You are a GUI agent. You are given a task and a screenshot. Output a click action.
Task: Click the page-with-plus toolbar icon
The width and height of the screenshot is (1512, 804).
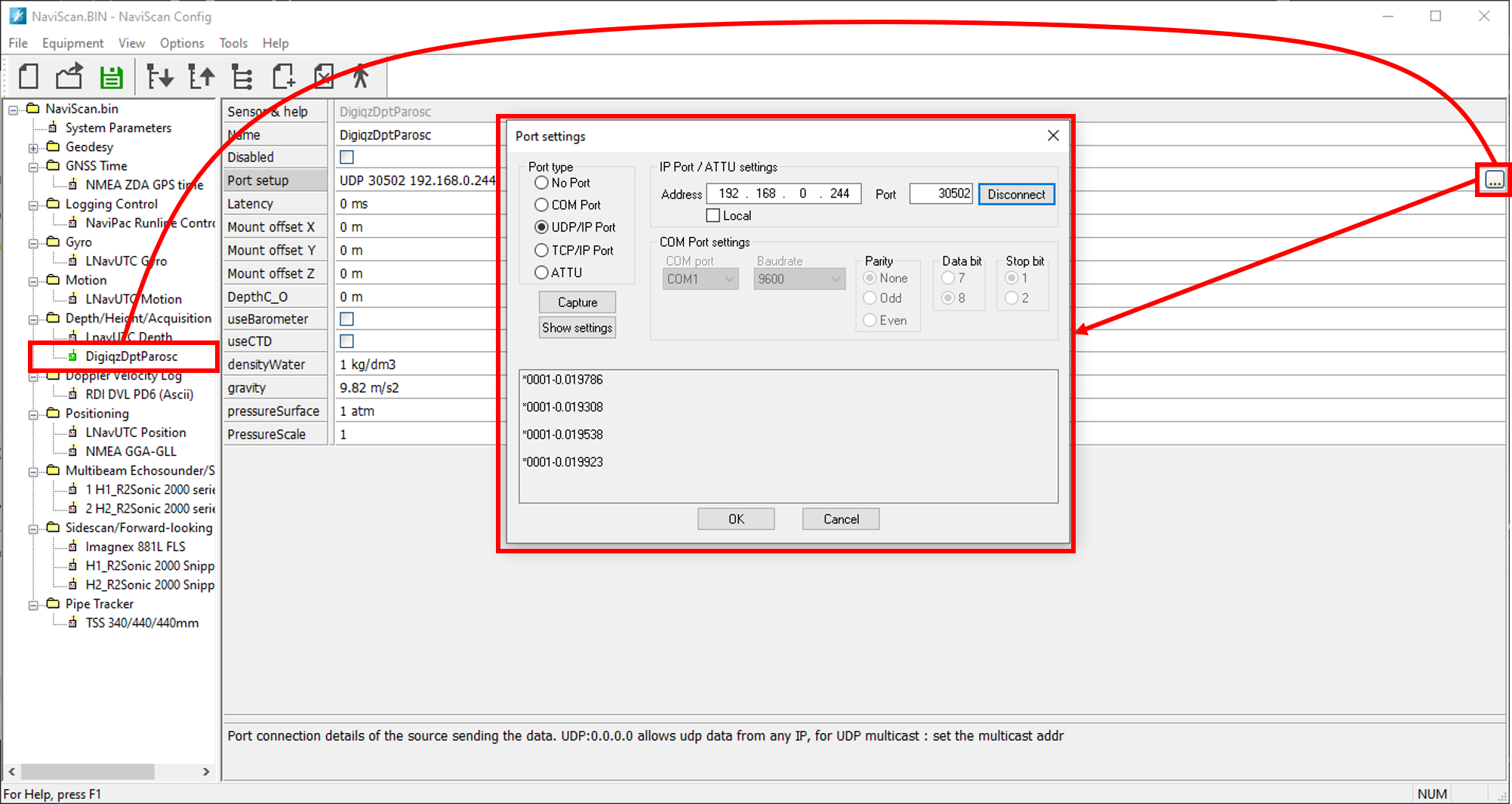click(x=283, y=77)
